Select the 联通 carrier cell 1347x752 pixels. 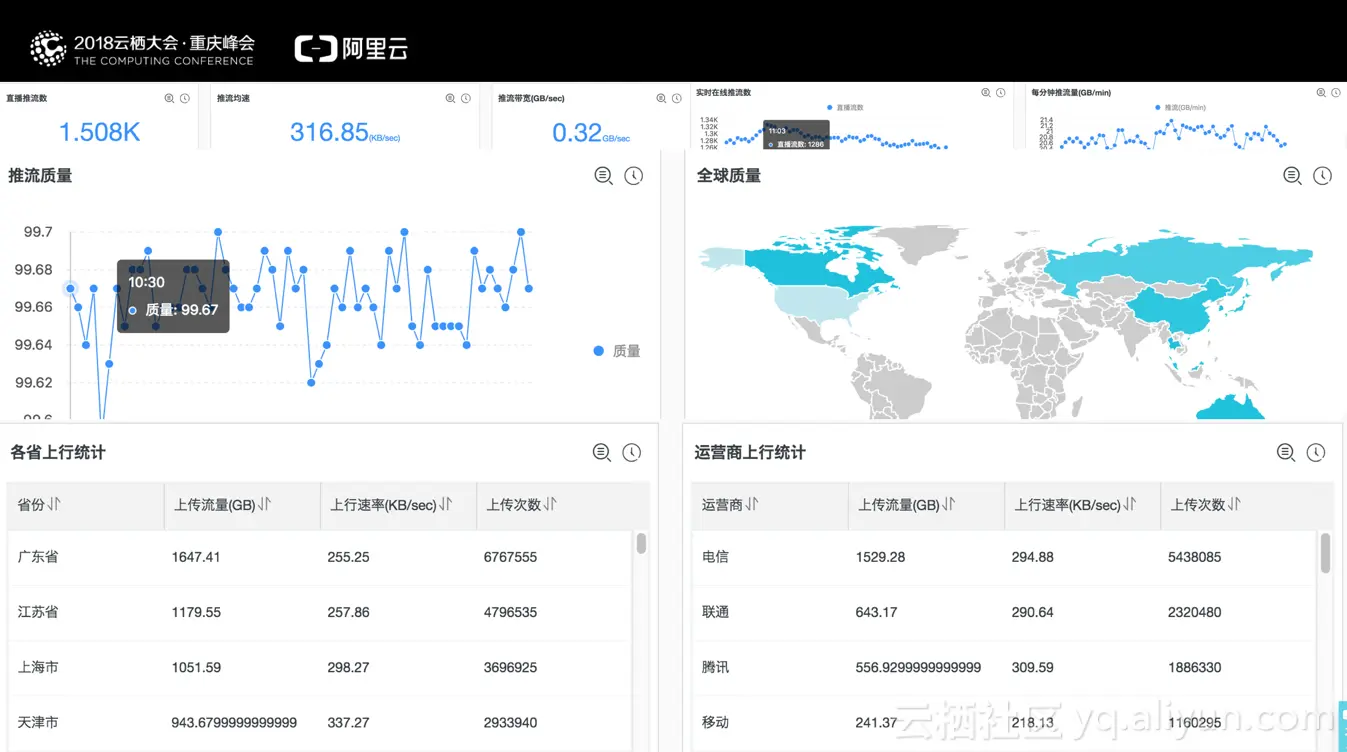[715, 612]
